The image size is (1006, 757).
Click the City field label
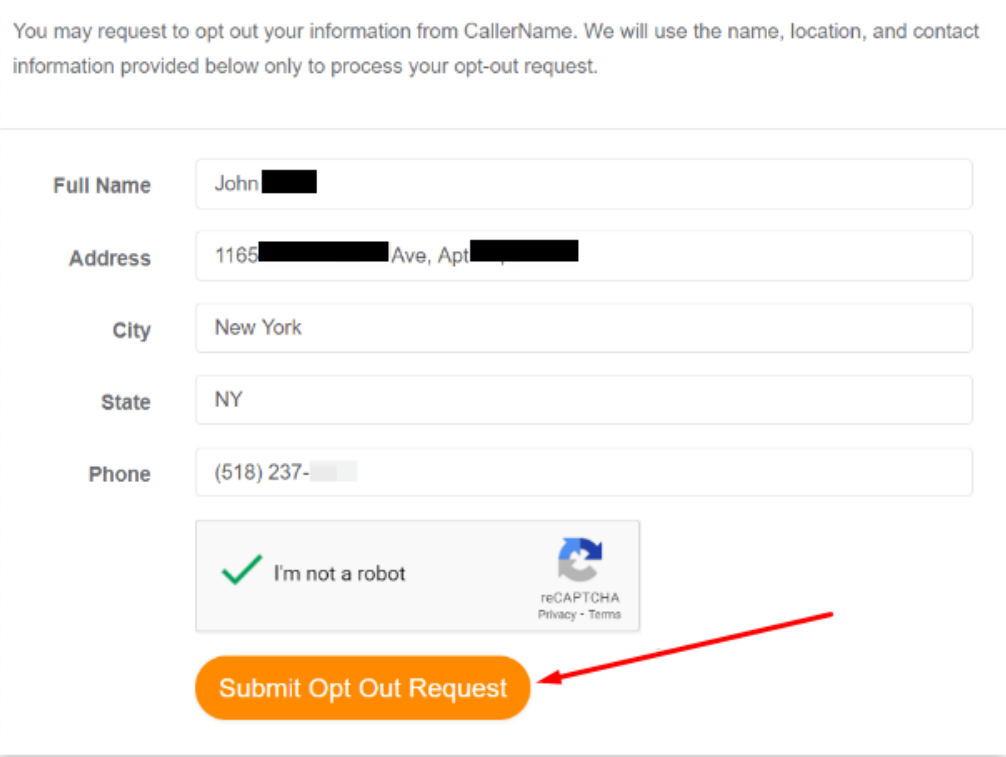coord(131,331)
